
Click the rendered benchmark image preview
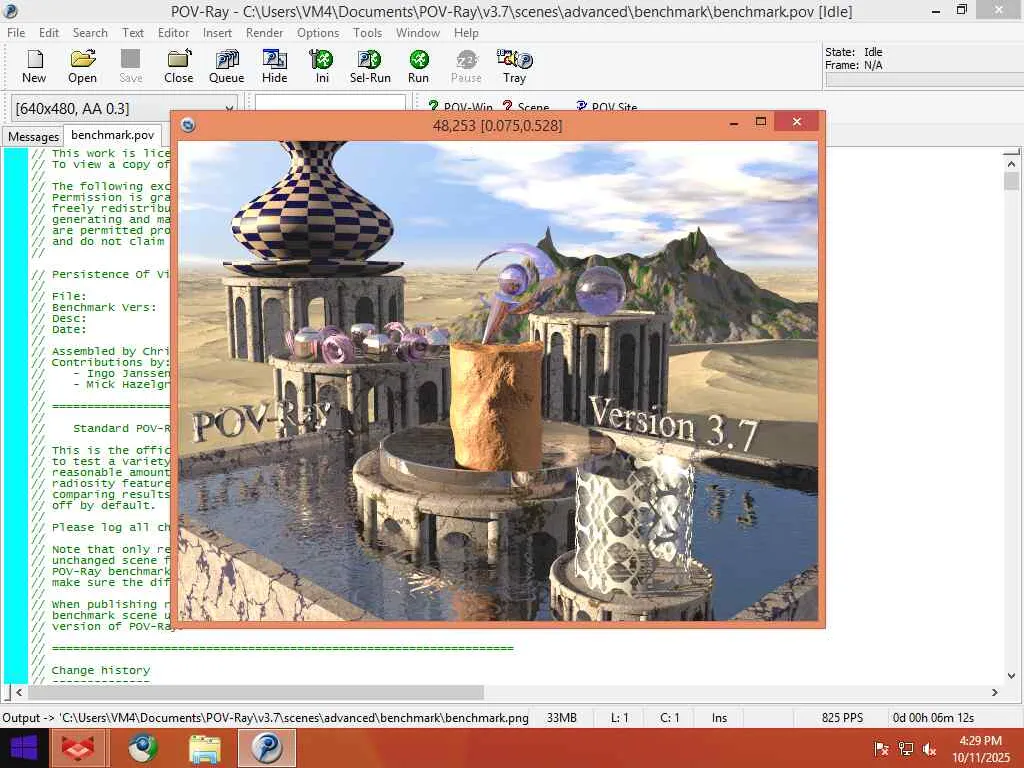(x=498, y=381)
